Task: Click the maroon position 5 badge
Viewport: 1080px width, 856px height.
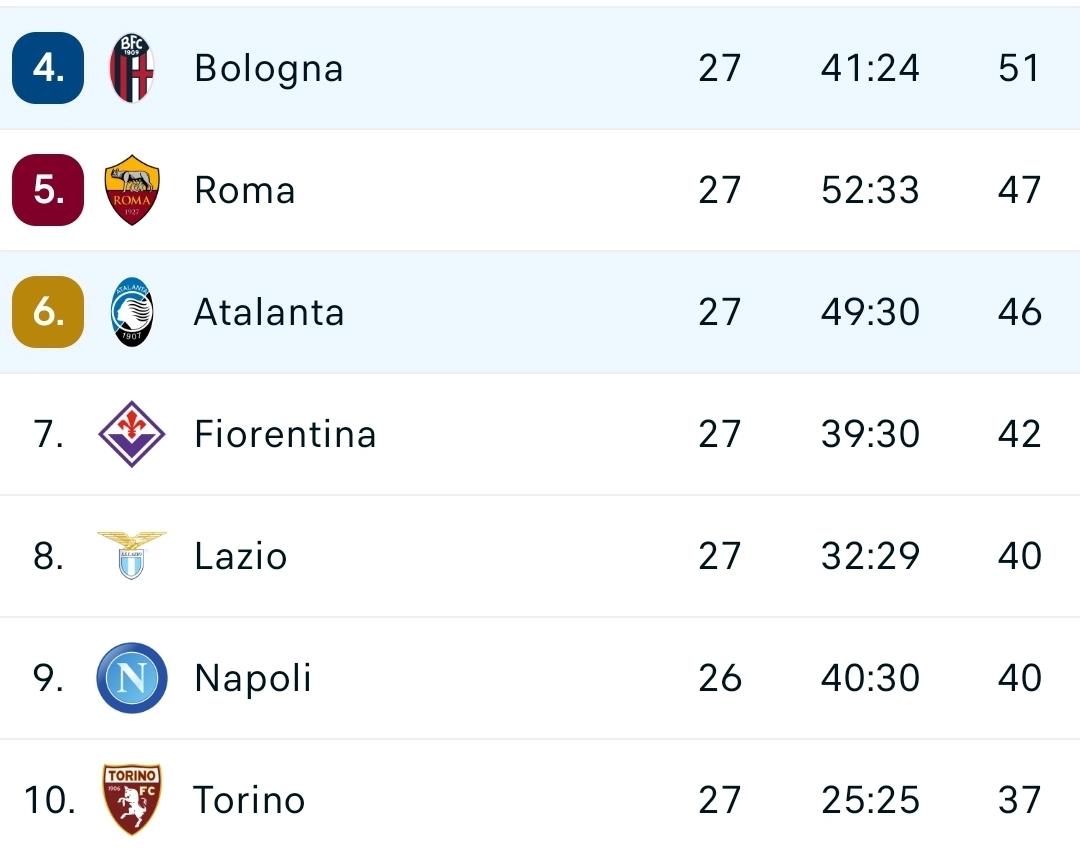Action: pos(48,190)
